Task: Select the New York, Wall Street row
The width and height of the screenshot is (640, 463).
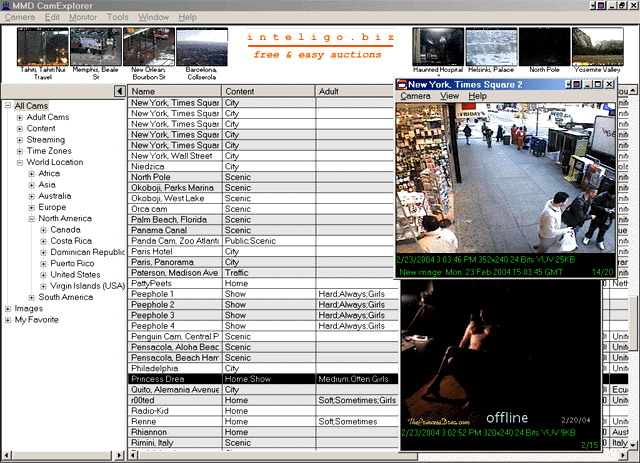Action: pos(263,156)
